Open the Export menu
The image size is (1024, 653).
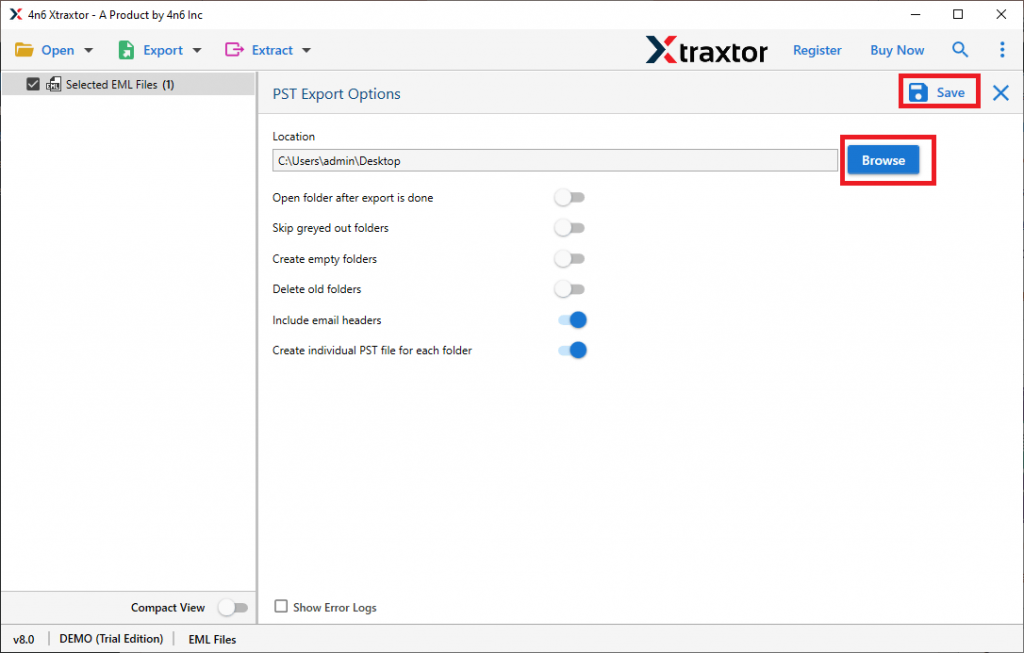(163, 50)
